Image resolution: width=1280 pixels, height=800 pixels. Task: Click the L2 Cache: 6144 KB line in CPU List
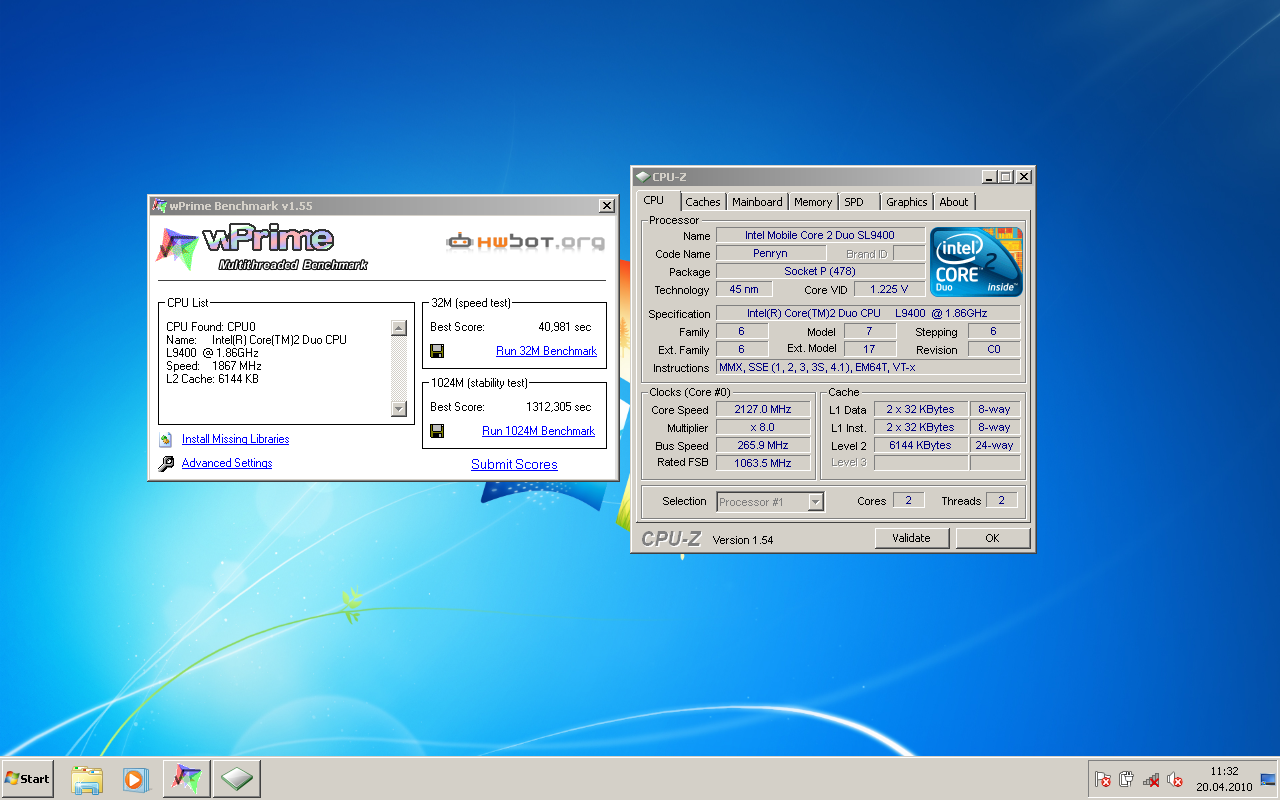pos(212,379)
